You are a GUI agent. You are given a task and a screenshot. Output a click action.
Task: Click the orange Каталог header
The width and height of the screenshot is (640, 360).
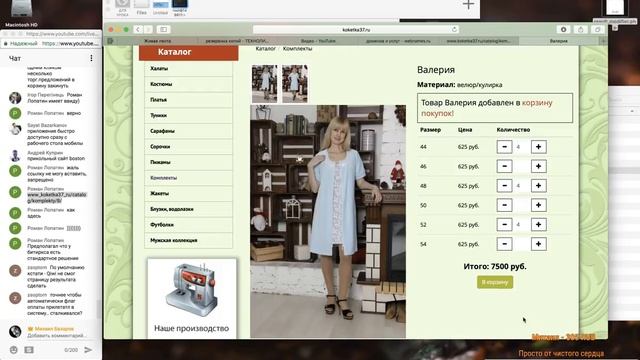click(189, 53)
